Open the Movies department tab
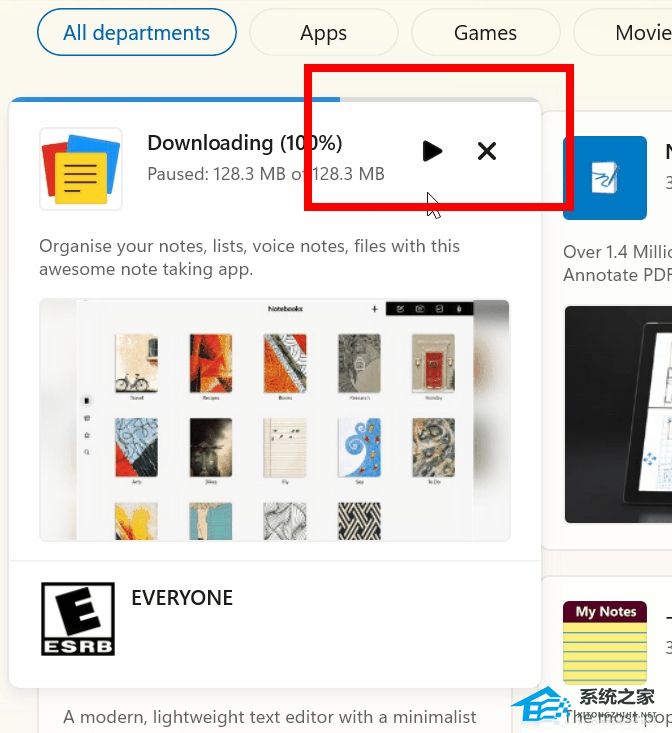This screenshot has width=672, height=733. pos(623,33)
